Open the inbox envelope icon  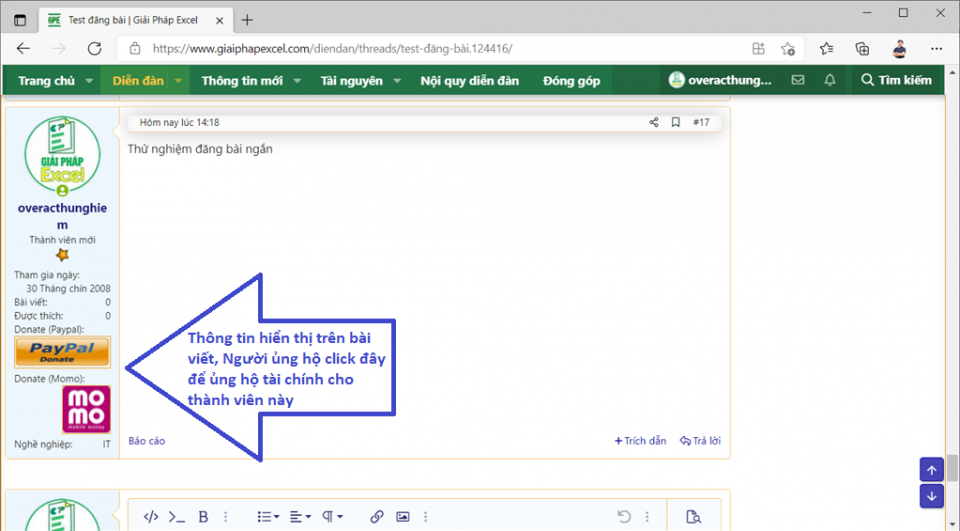point(797,80)
